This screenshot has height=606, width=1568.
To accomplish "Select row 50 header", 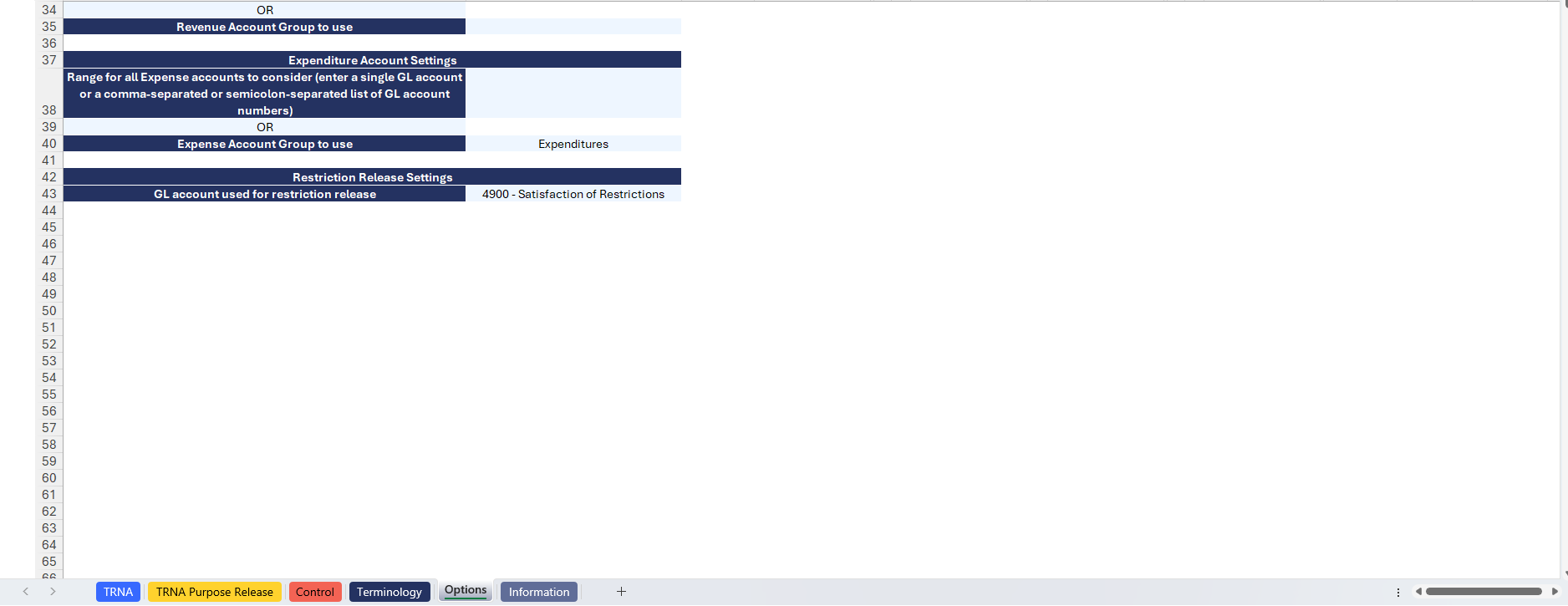I will [49, 311].
